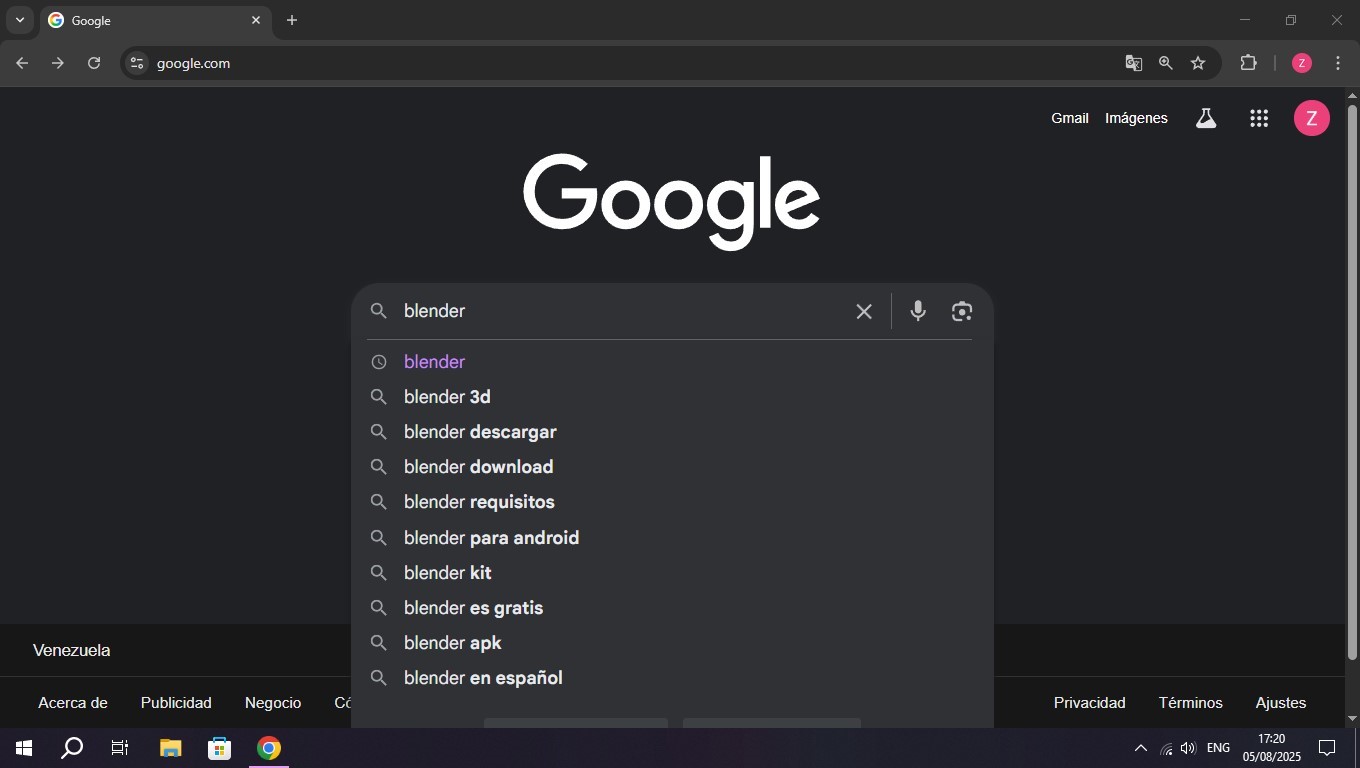Select suggestion blender para android

(x=672, y=538)
